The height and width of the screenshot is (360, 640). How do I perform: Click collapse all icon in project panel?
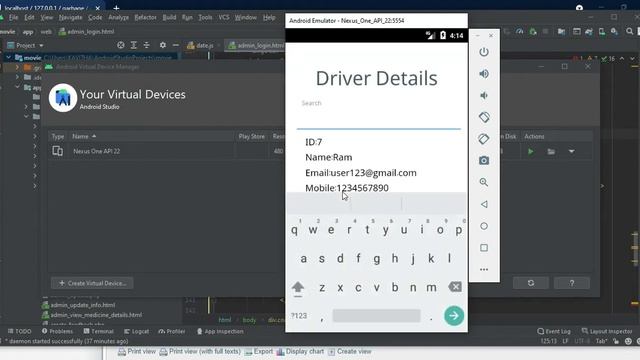point(147,45)
